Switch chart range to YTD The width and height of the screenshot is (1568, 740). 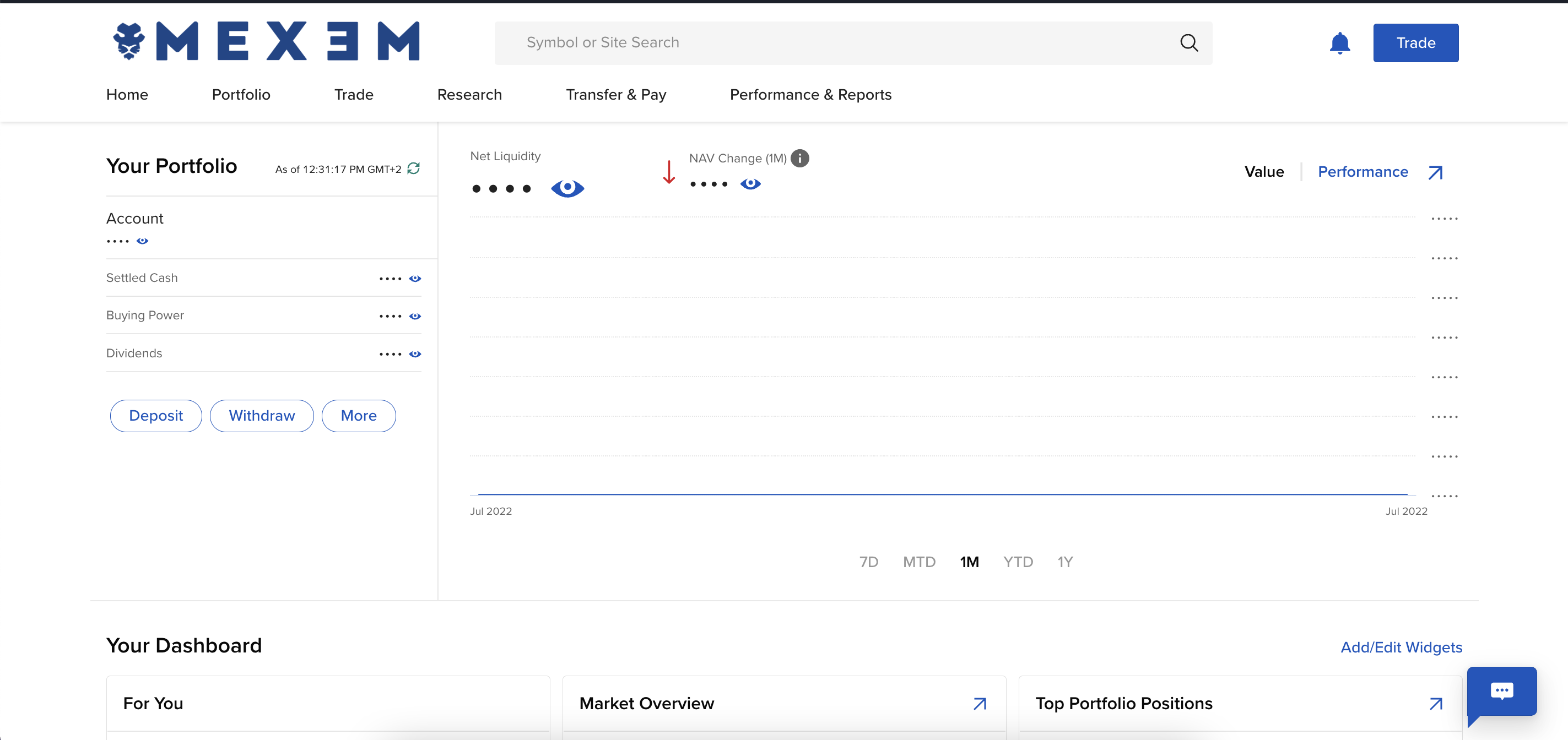coord(1018,562)
